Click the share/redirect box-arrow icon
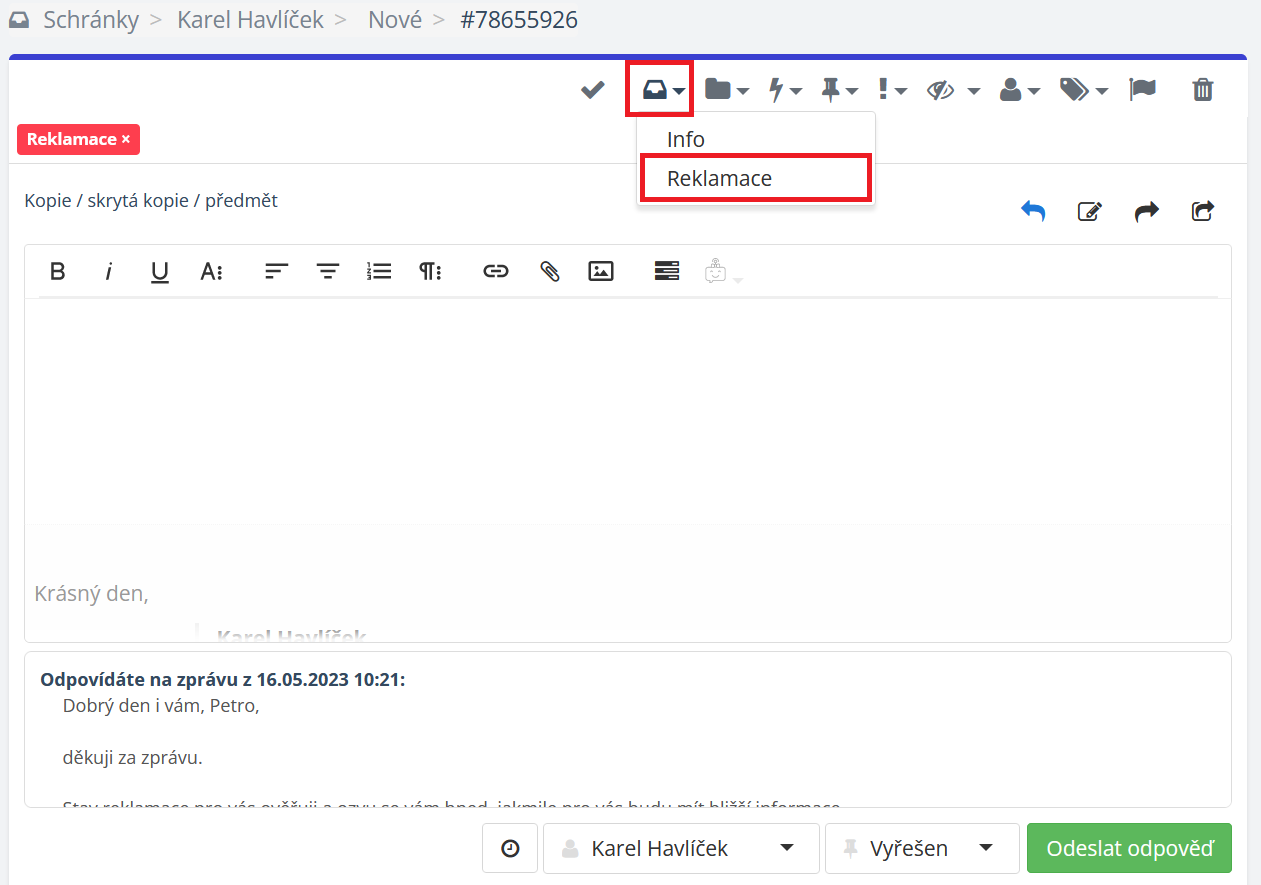1261x885 pixels. (1203, 211)
